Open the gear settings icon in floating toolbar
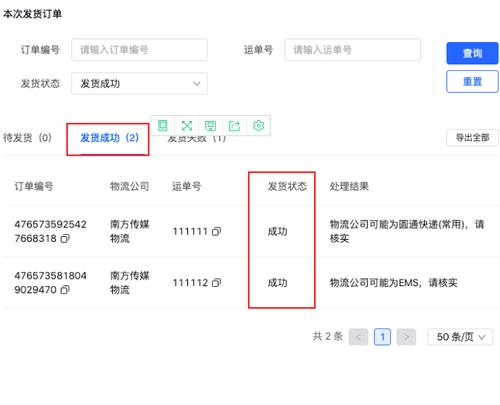 (x=258, y=126)
